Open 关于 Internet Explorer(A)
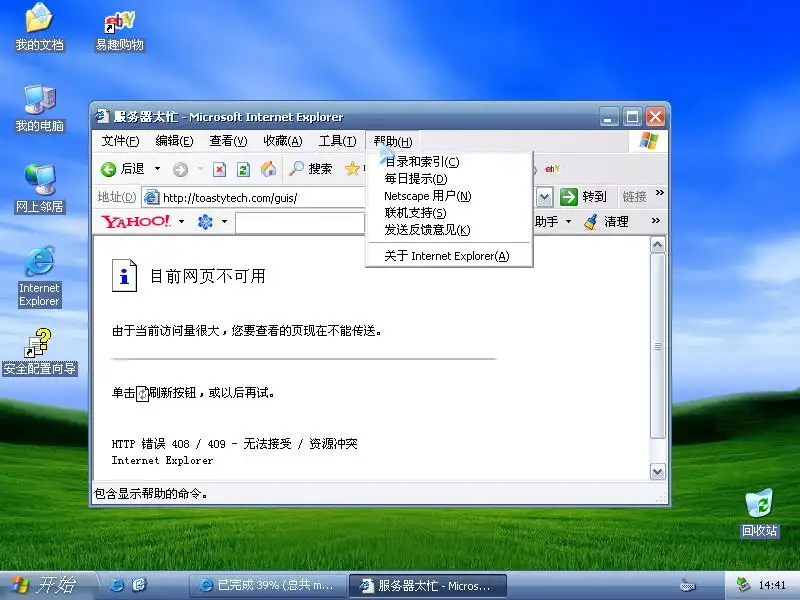Viewport: 800px width, 600px height. coord(449,256)
